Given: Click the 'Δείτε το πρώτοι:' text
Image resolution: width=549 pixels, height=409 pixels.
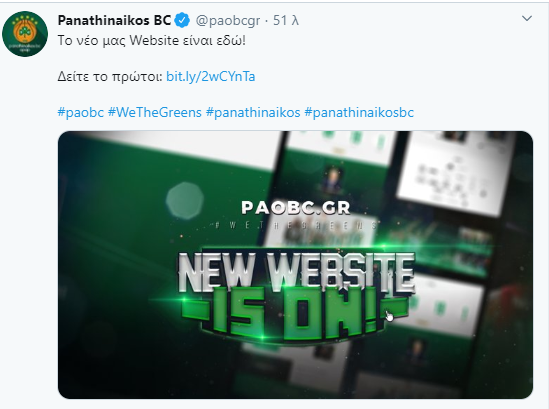Looking at the screenshot, I should [110, 76].
